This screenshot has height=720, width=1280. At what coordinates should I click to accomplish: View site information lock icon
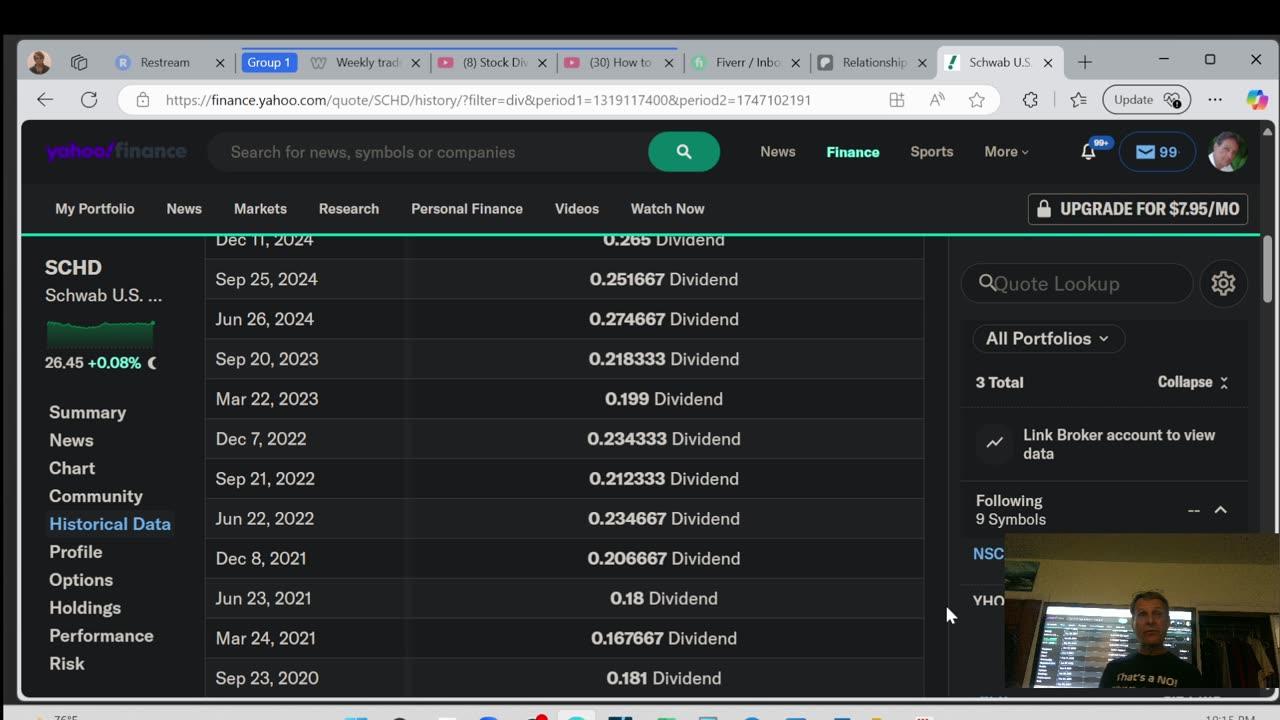143,100
